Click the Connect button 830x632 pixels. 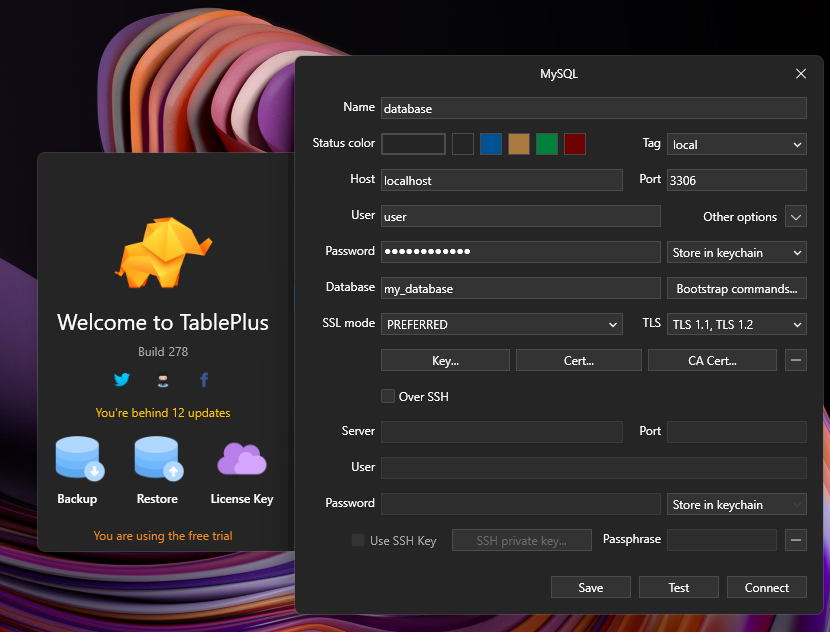[x=766, y=587]
